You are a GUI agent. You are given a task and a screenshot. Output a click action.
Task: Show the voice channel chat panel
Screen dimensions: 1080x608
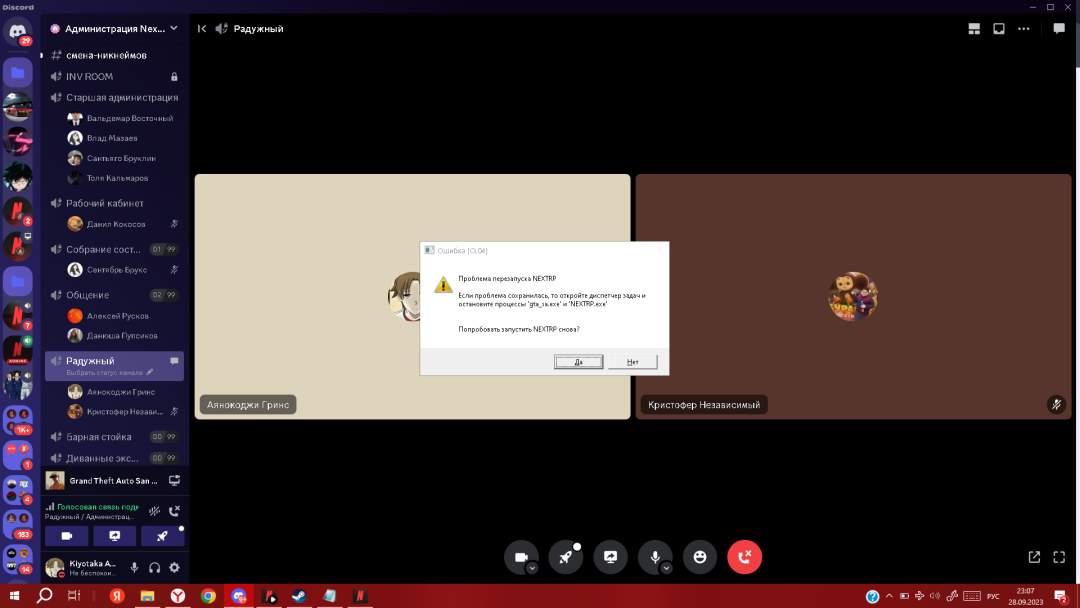point(1059,28)
